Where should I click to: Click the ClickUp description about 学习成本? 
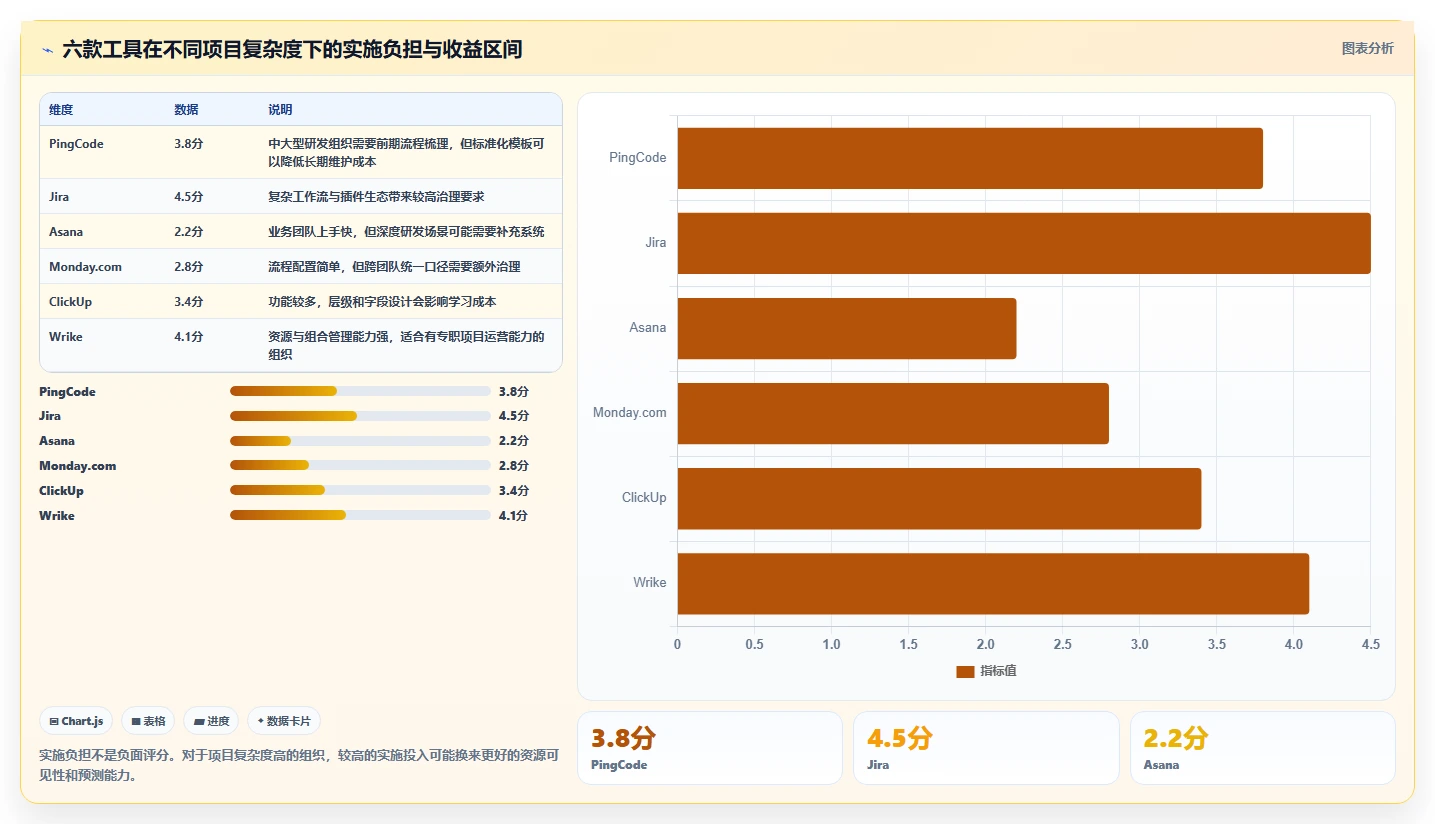(x=382, y=302)
